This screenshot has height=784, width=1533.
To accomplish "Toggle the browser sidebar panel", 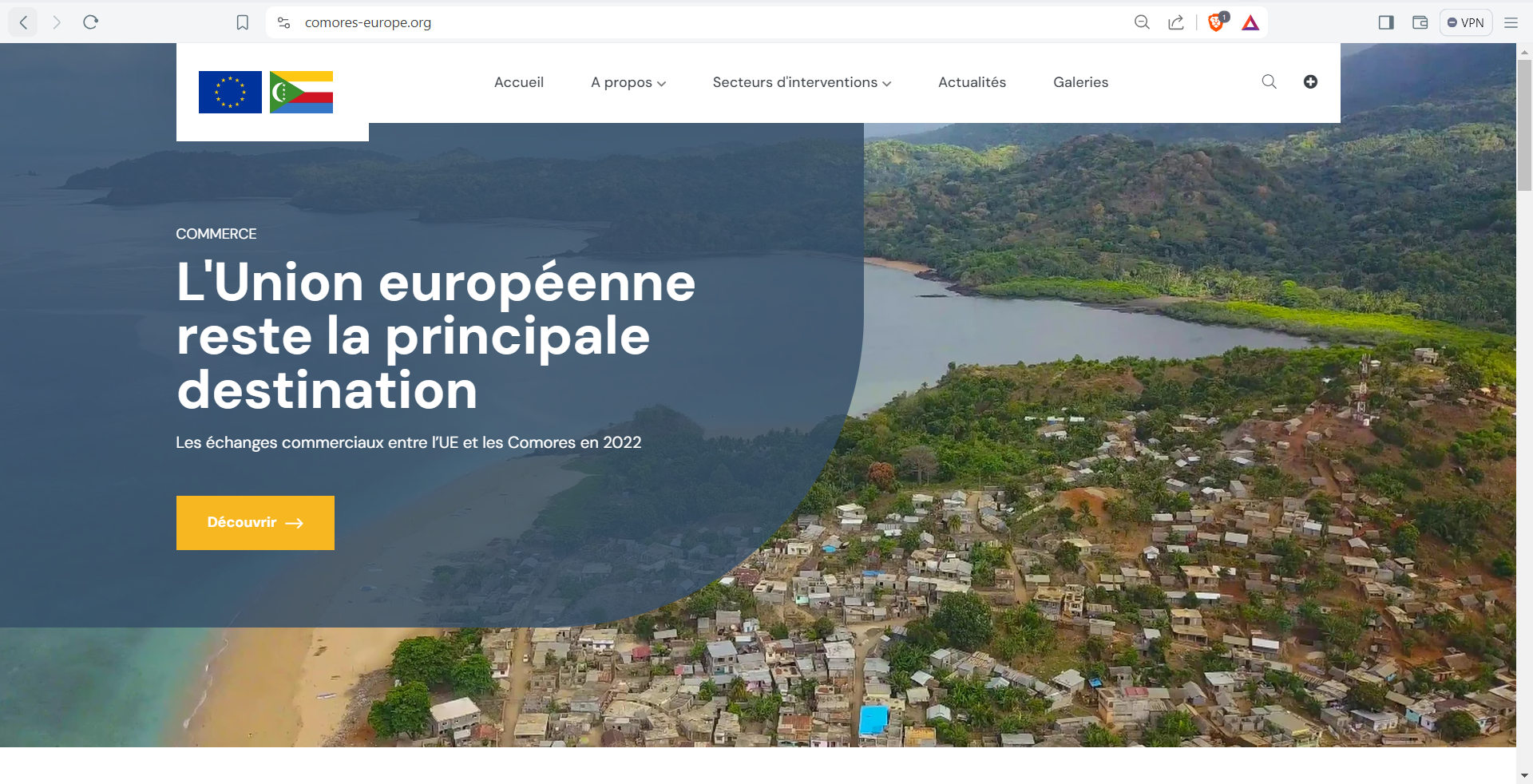I will [x=1386, y=22].
